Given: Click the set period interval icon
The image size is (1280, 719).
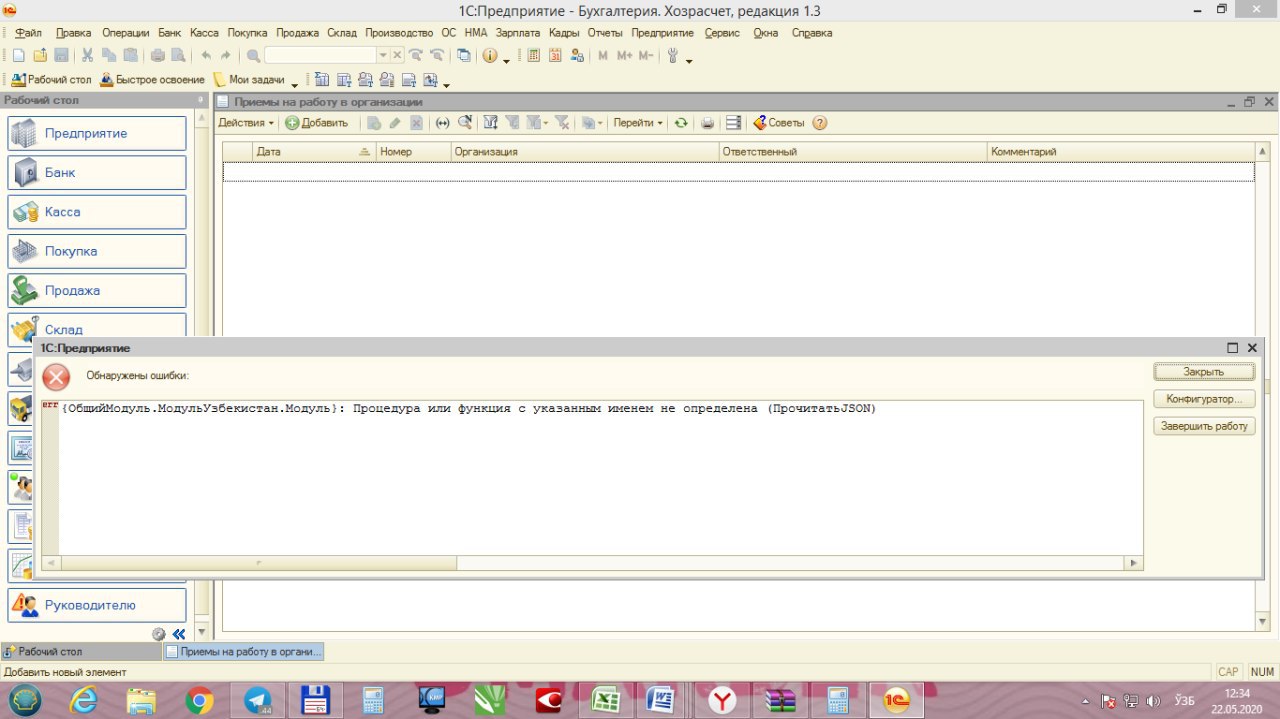Looking at the screenshot, I should 443,123.
